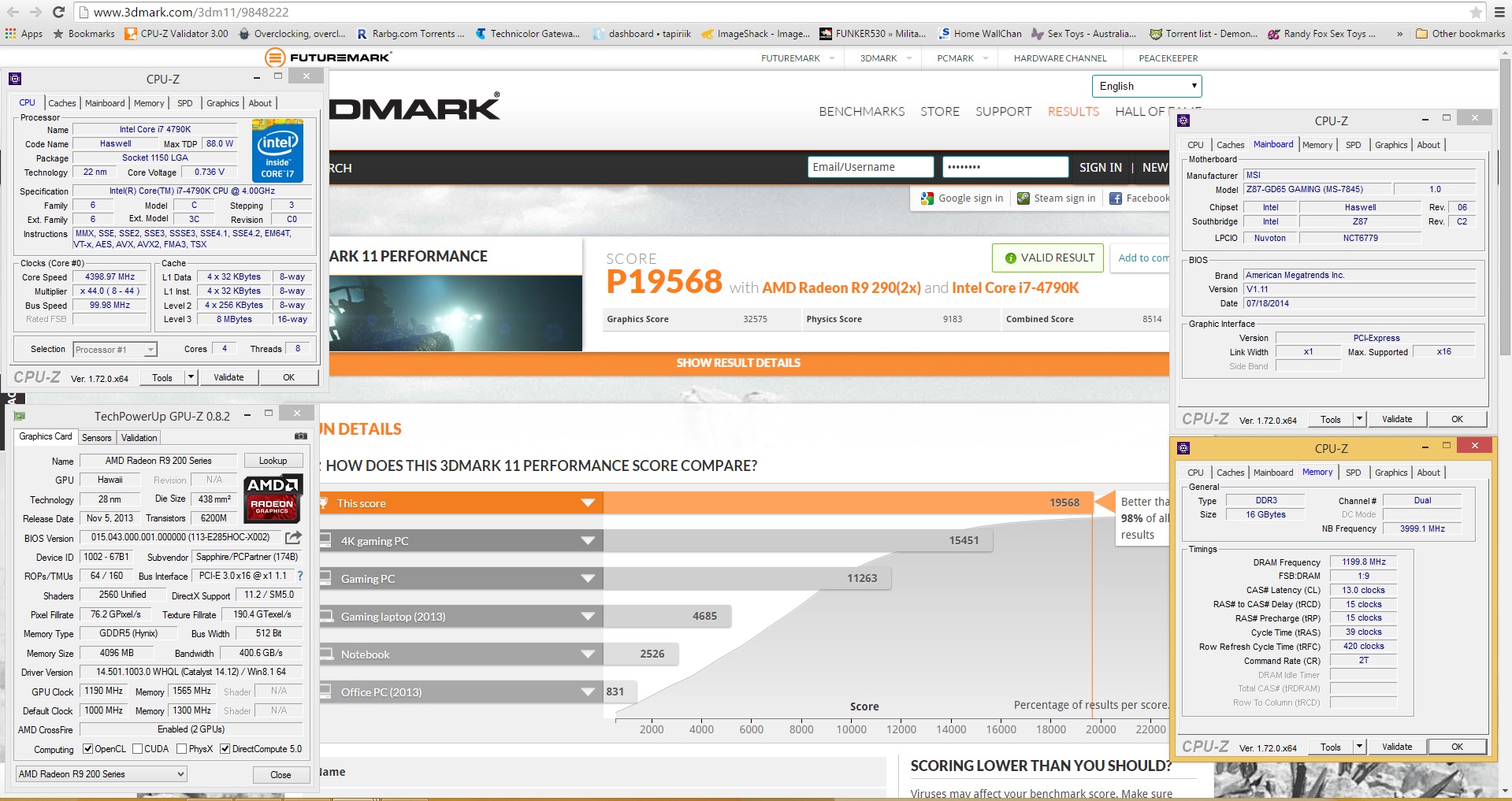Open the Other bookmarks folder
This screenshot has height=801, width=1512.
[1460, 34]
